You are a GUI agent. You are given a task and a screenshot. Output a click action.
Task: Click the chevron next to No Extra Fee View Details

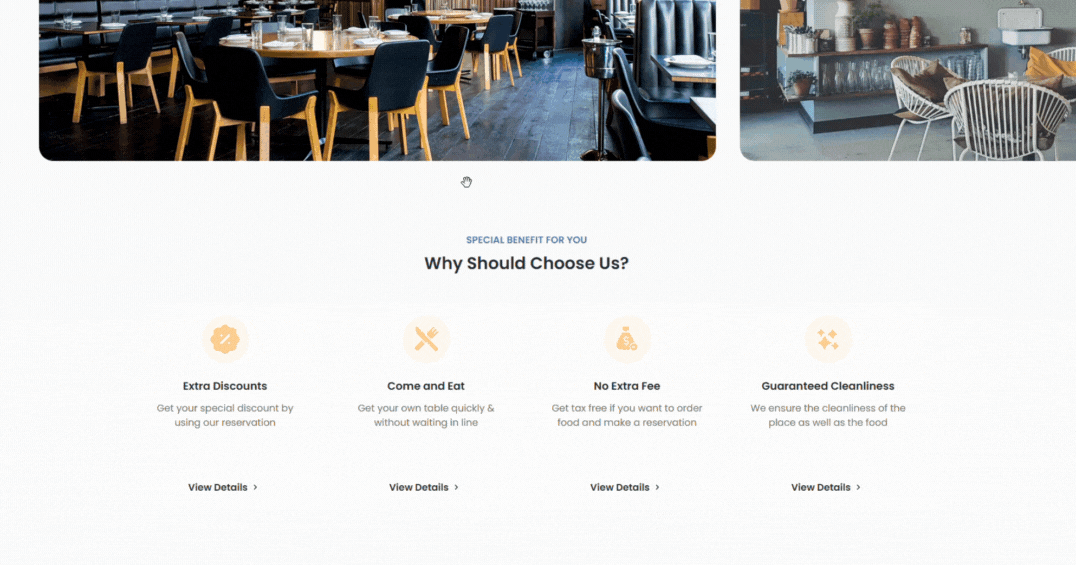[657, 487]
